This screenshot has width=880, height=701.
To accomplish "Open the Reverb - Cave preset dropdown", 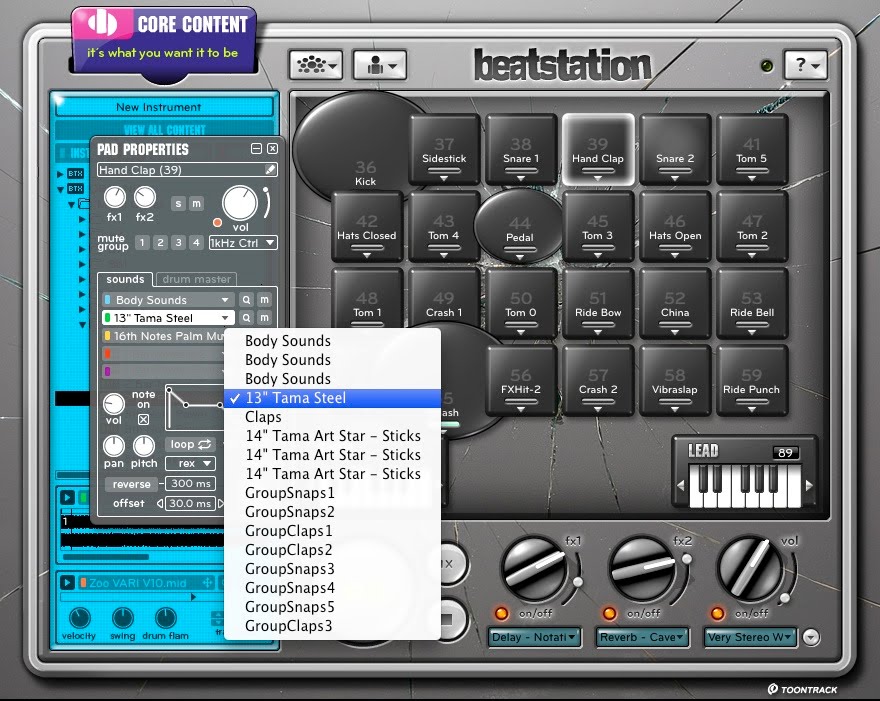I will (x=643, y=637).
